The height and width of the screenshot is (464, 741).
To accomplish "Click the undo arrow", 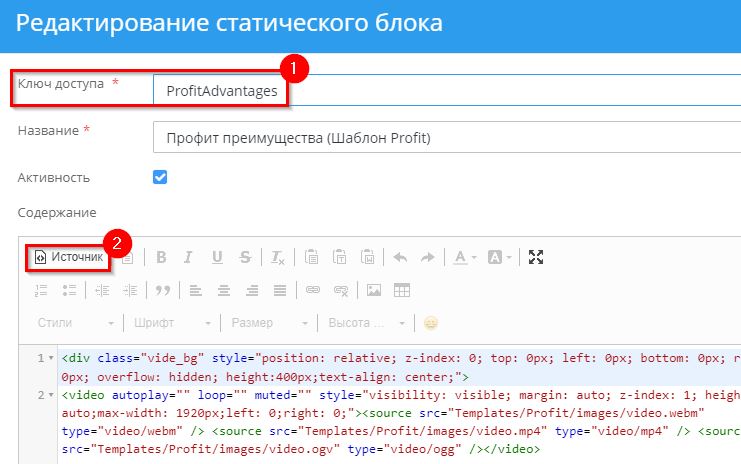I will (x=400, y=257).
